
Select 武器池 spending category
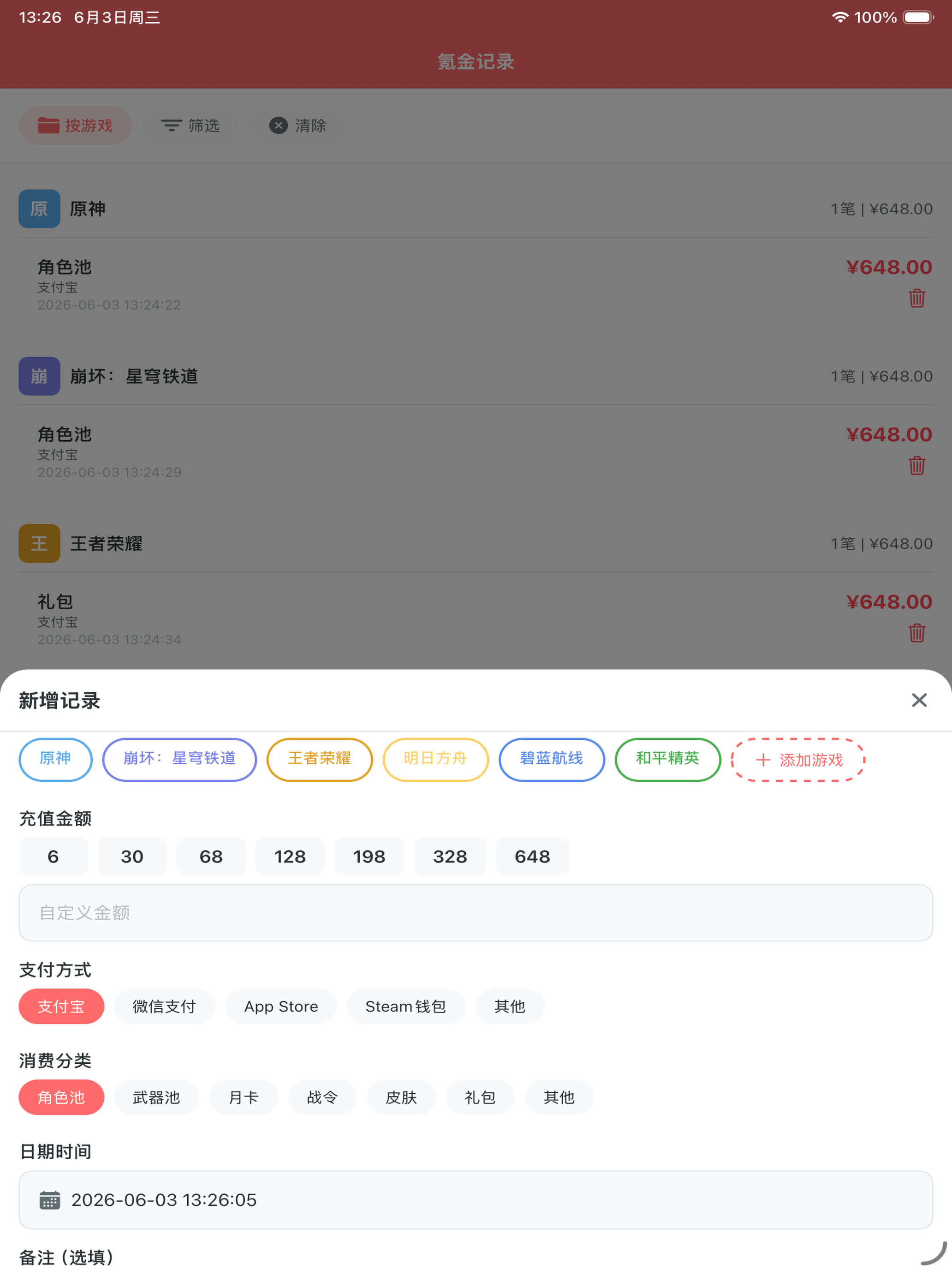pyautogui.click(x=157, y=1097)
